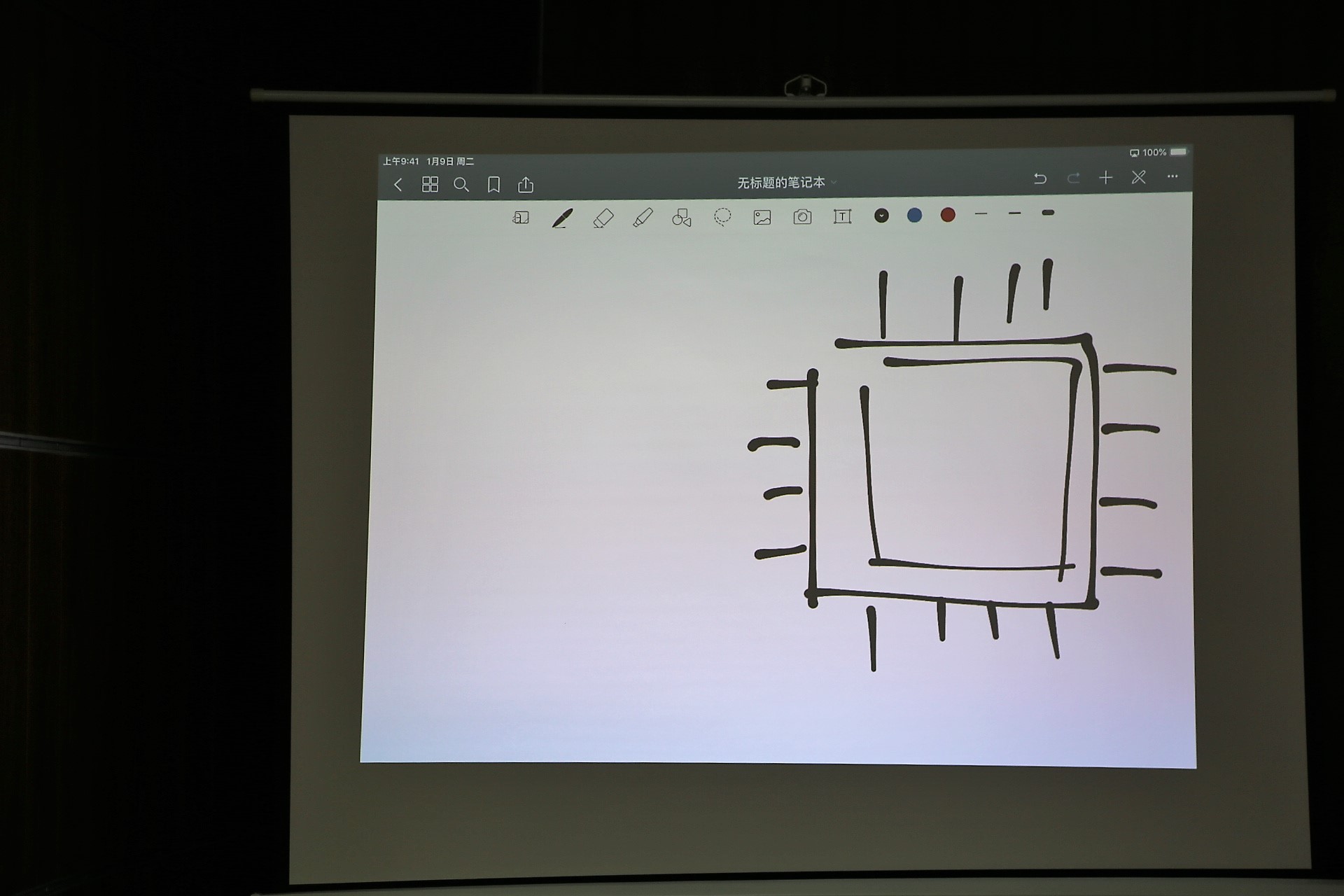Screen dimensions: 1344x896
Task: Select the Lasso selection tool
Action: pyautogui.click(x=722, y=217)
